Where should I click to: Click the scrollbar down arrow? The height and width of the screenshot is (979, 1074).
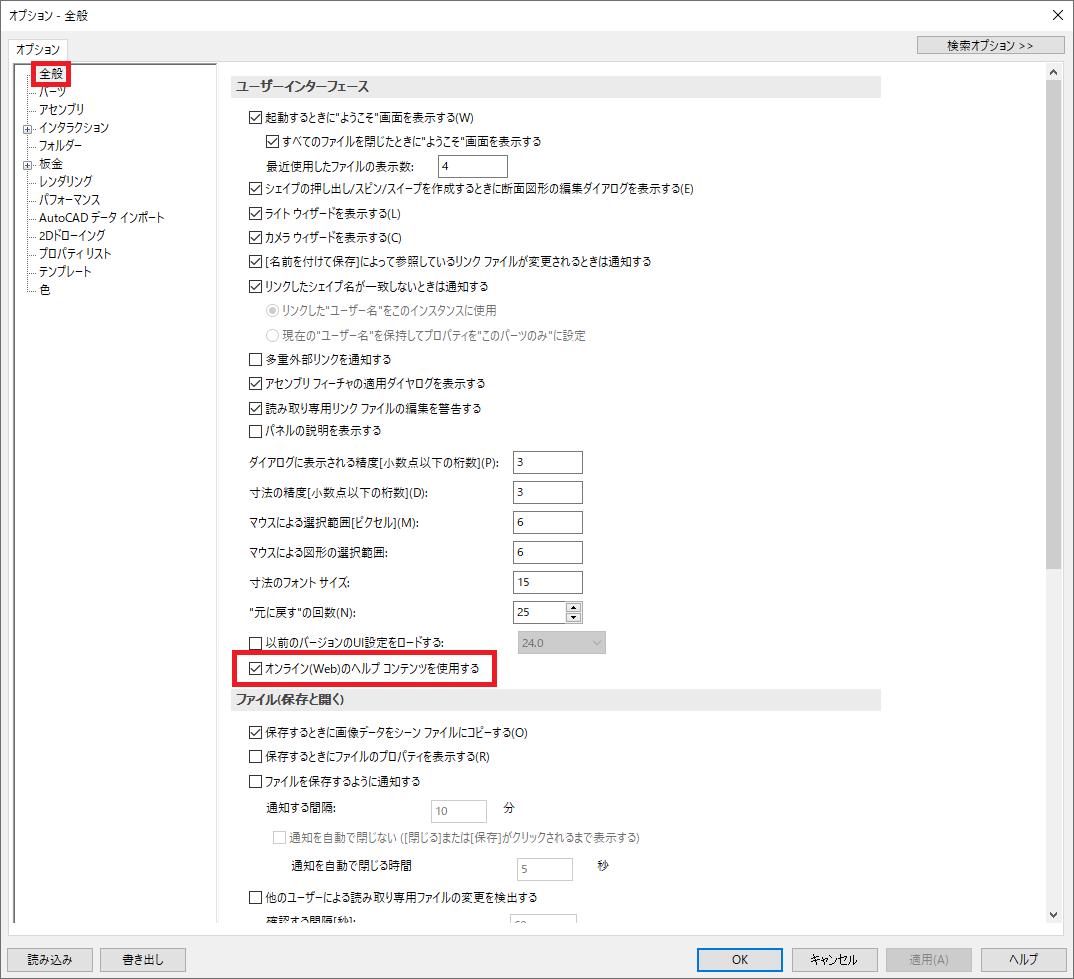pos(1054,913)
